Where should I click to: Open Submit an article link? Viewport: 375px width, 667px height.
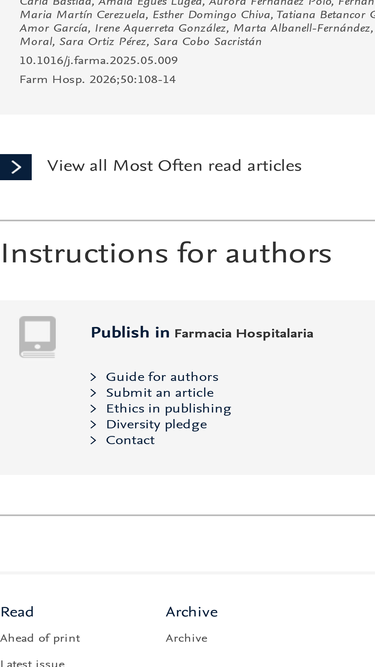[160, 393]
